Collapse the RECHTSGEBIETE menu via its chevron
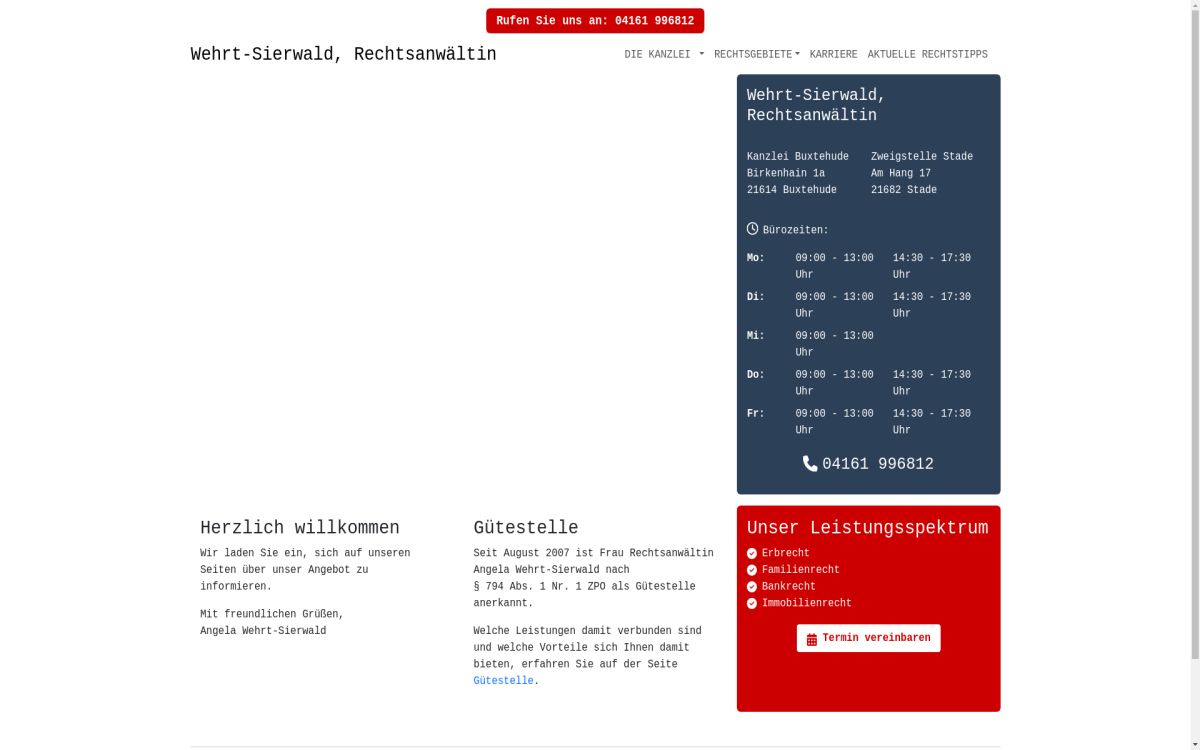Screen dimensions: 1200x750 [797, 54]
